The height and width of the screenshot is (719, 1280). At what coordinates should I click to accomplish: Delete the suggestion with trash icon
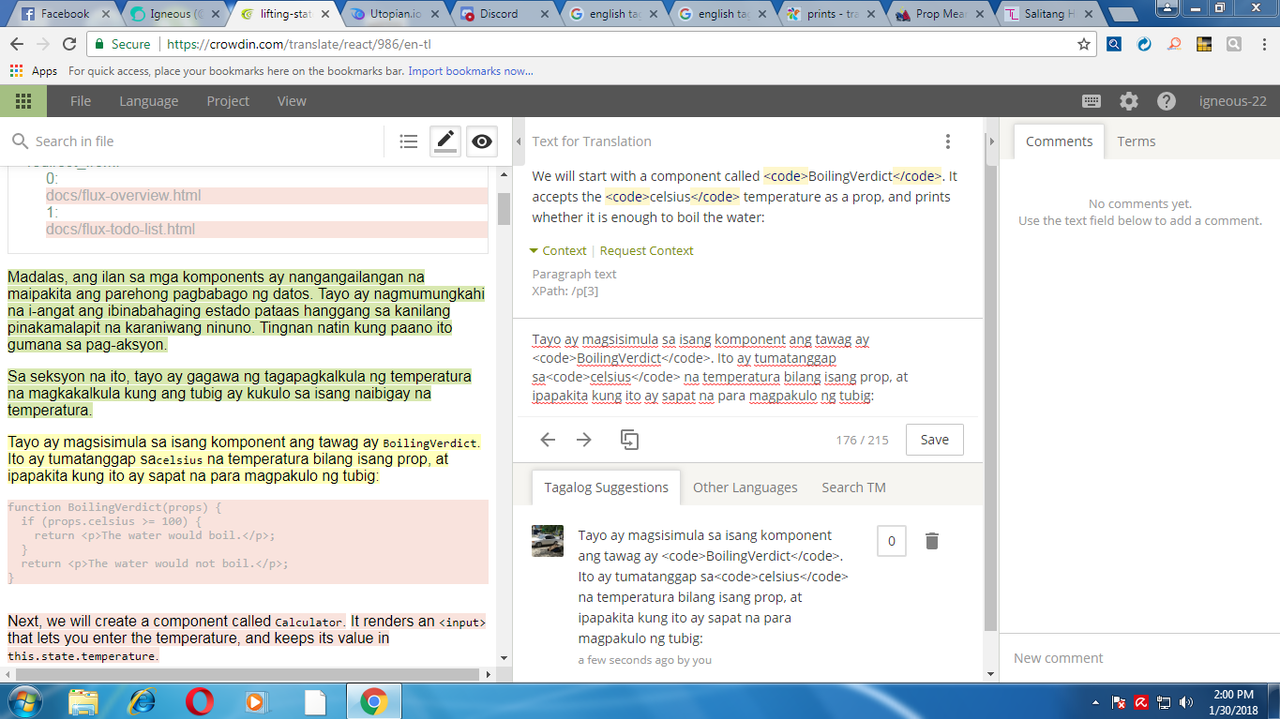coord(932,541)
